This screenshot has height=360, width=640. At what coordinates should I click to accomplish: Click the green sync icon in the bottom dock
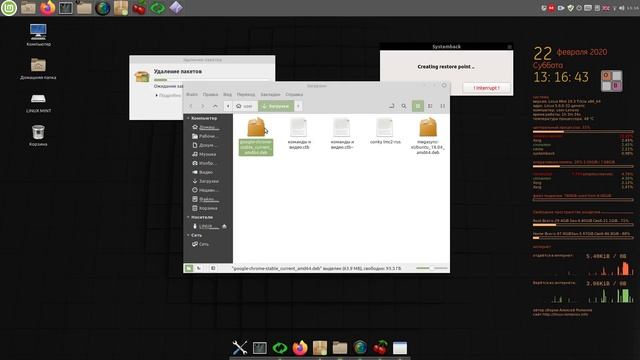point(280,348)
